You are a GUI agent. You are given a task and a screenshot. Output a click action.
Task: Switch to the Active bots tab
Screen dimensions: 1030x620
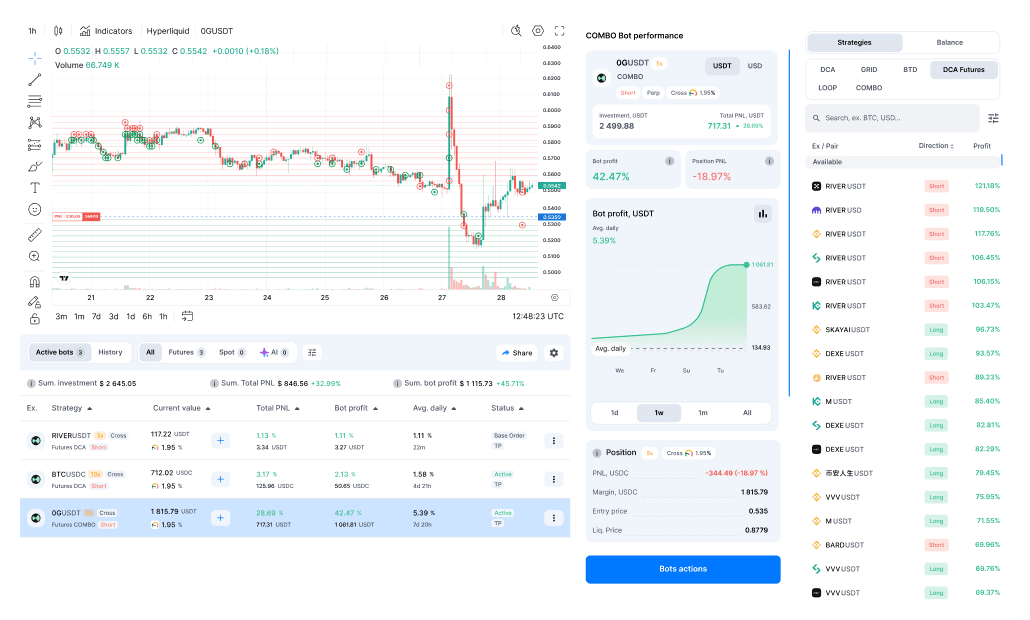[x=60, y=353]
